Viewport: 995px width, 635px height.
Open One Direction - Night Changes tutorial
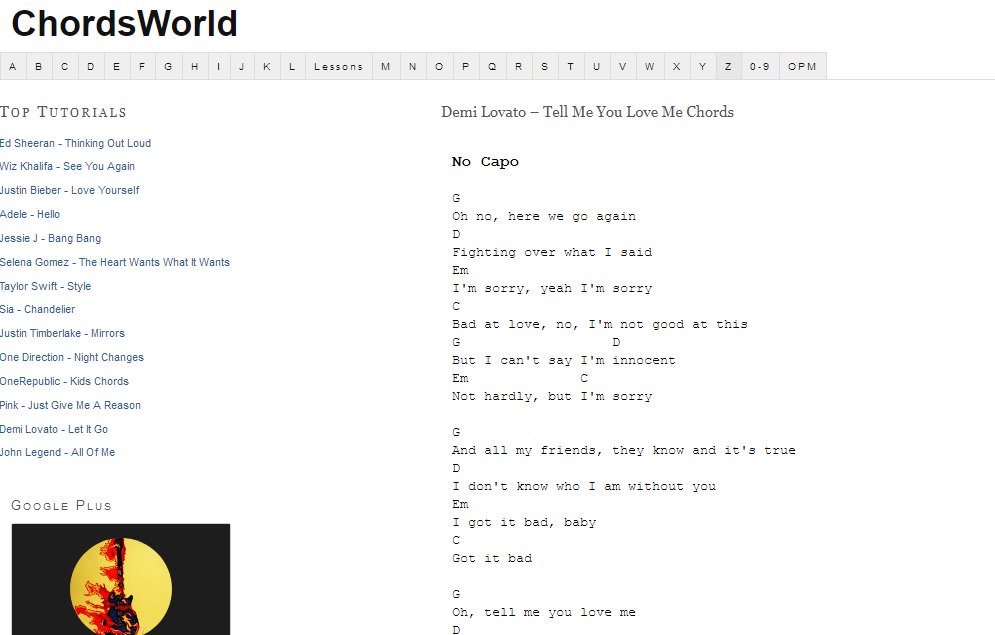tap(72, 358)
